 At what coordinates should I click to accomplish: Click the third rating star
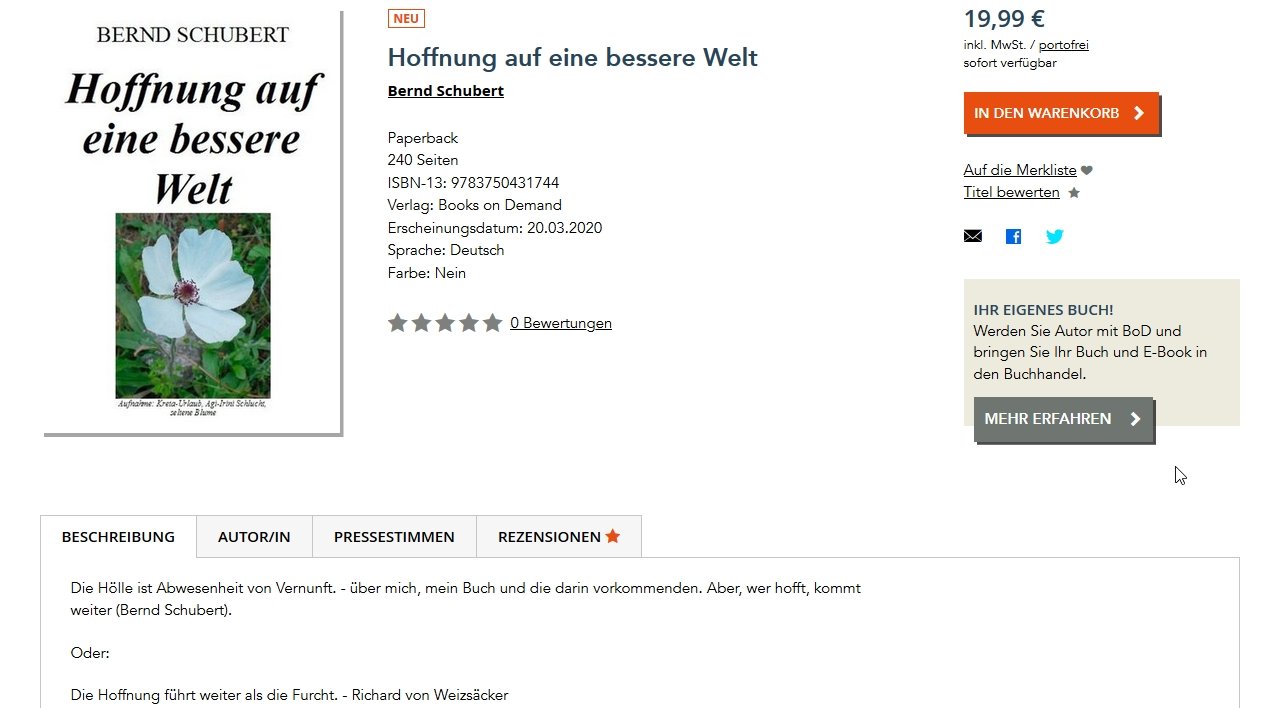coord(445,323)
